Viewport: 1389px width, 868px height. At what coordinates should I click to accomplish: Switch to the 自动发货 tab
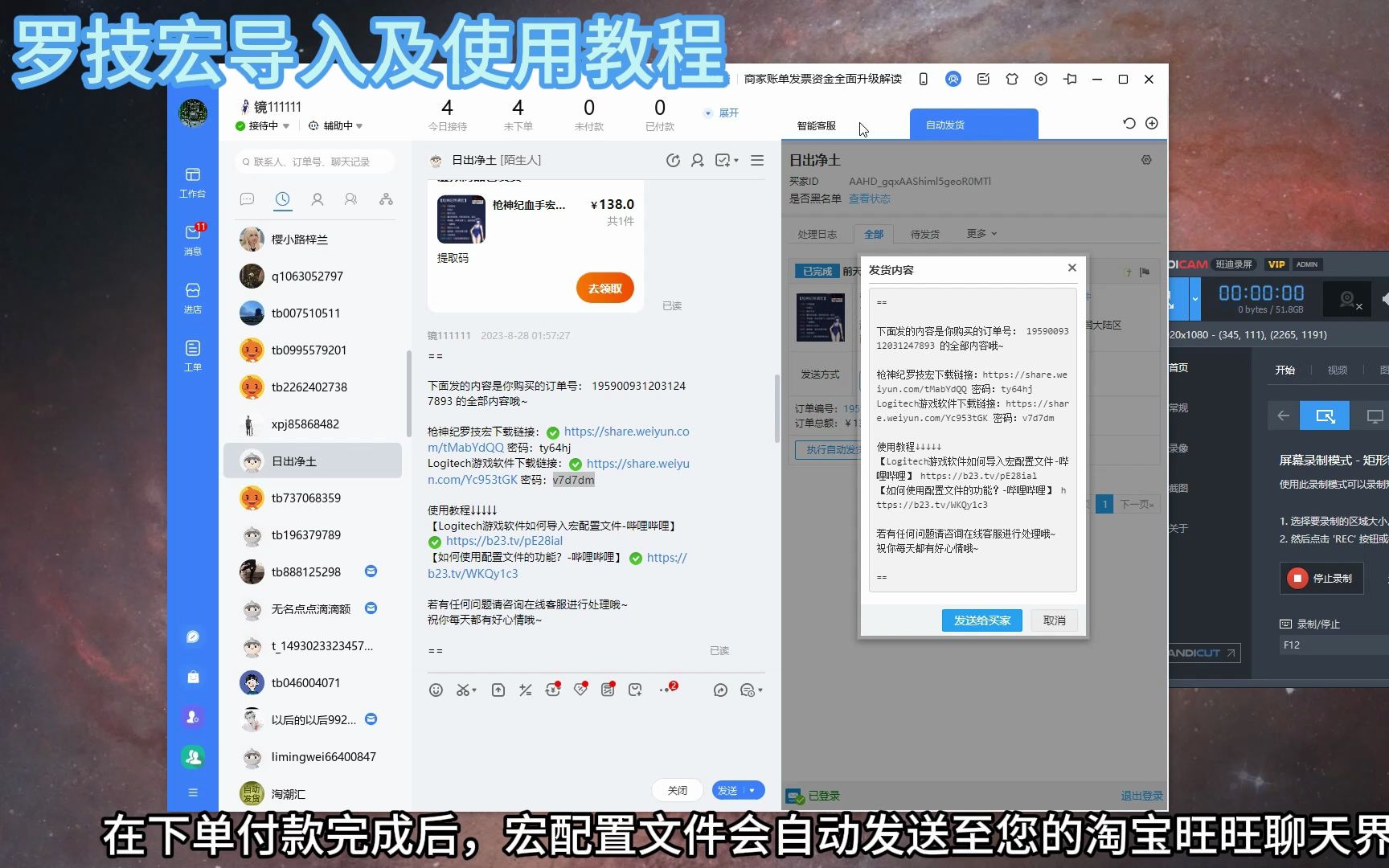coord(973,124)
